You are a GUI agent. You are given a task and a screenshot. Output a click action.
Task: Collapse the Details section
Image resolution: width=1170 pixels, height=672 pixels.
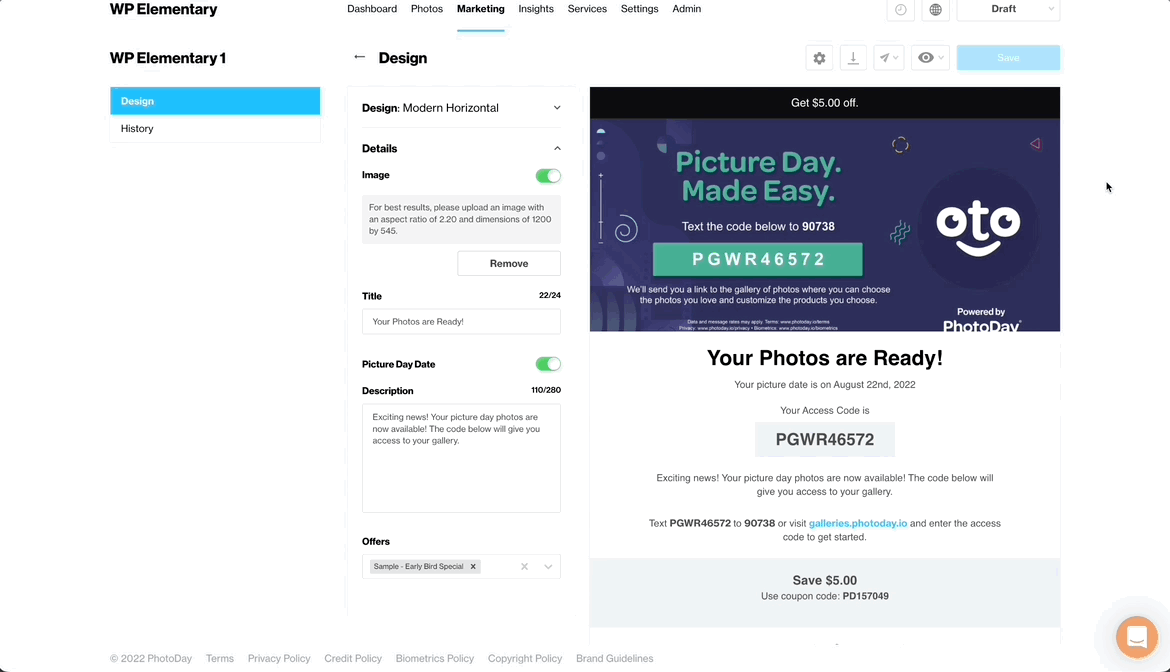point(557,149)
